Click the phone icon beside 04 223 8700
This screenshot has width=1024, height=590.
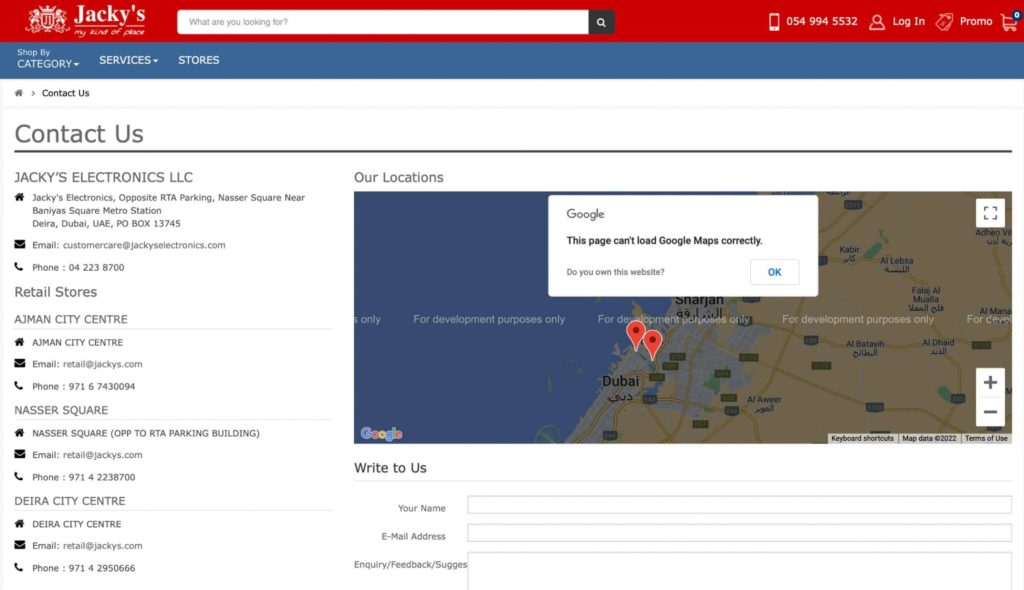tap(19, 267)
